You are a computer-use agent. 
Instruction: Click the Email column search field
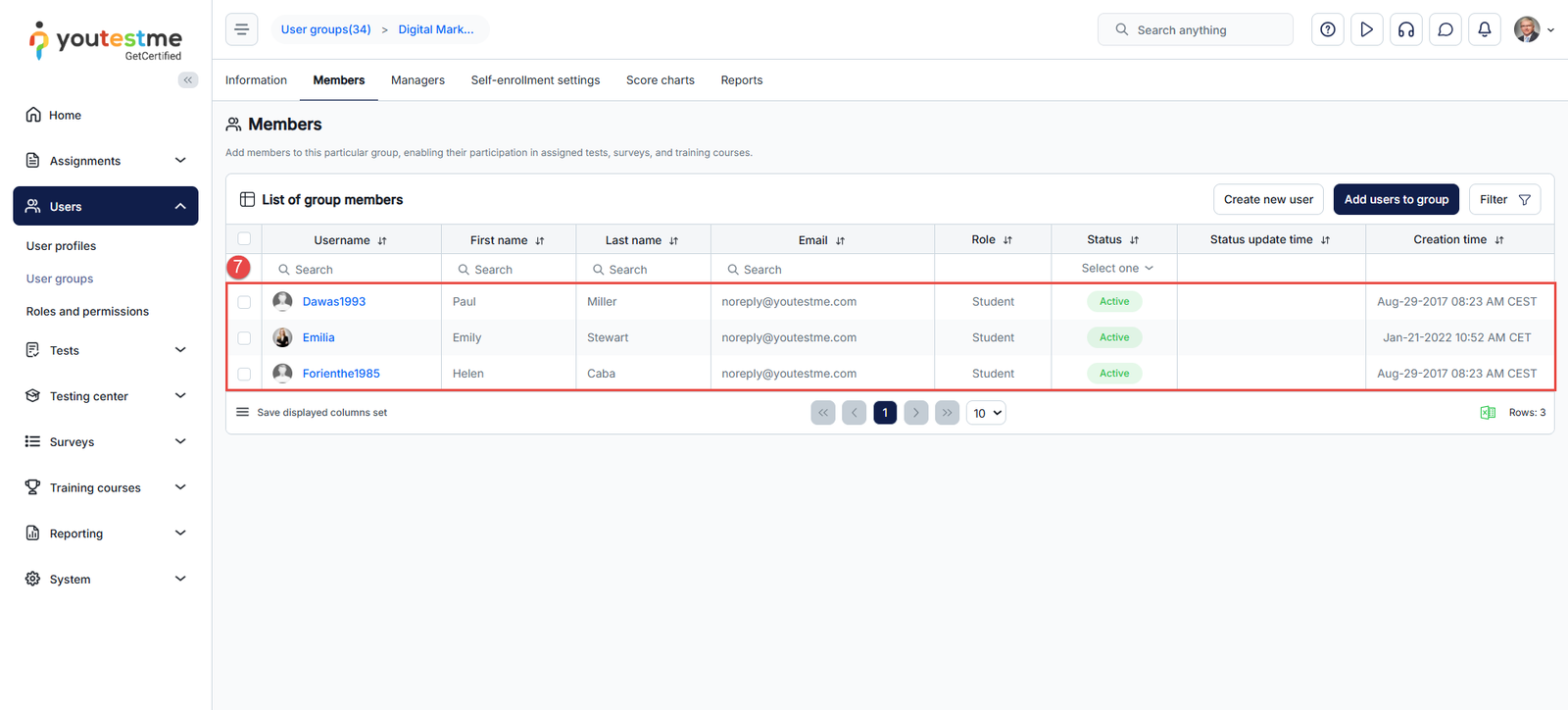coord(823,270)
